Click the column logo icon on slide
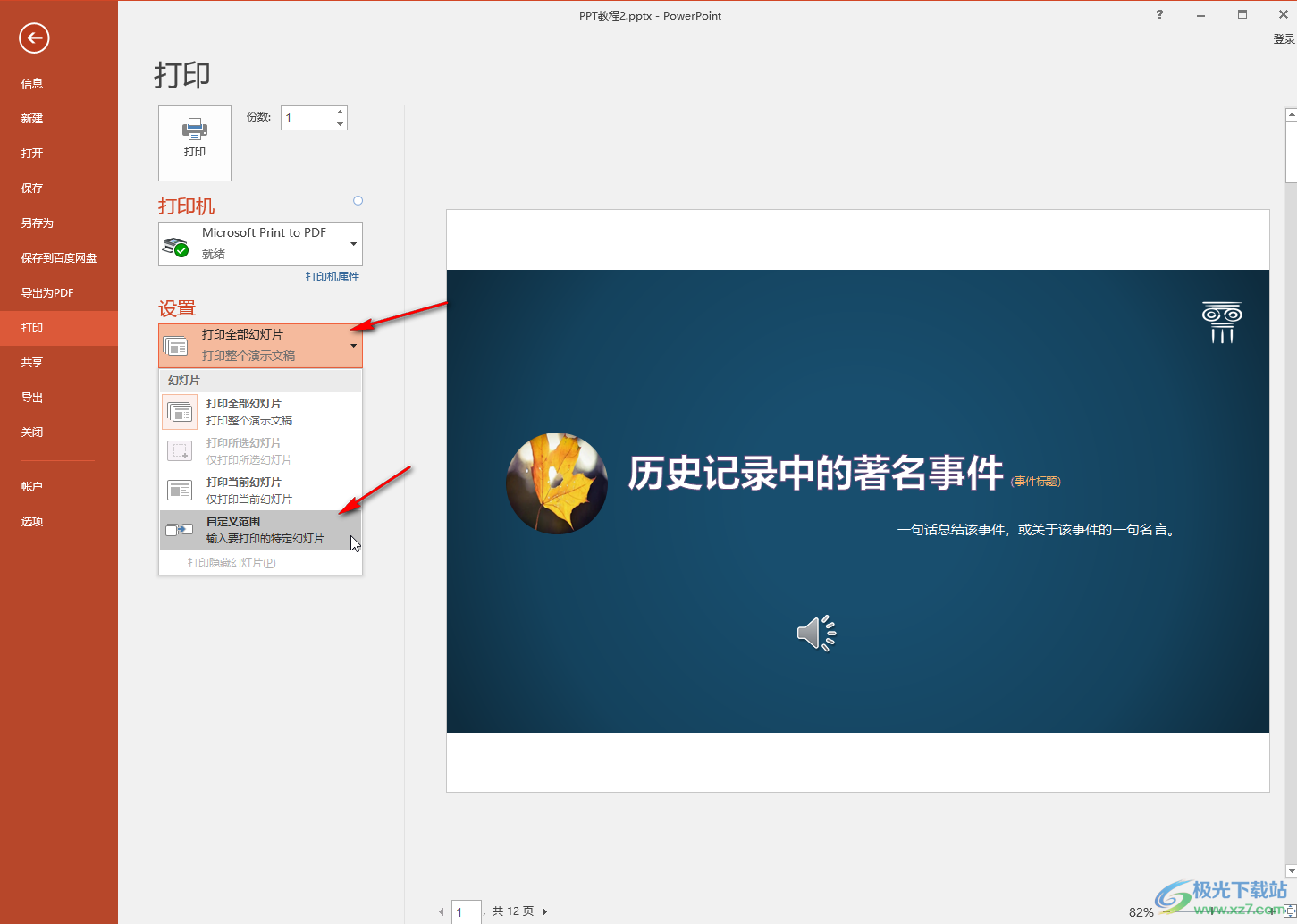This screenshot has width=1297, height=924. coord(1222,323)
